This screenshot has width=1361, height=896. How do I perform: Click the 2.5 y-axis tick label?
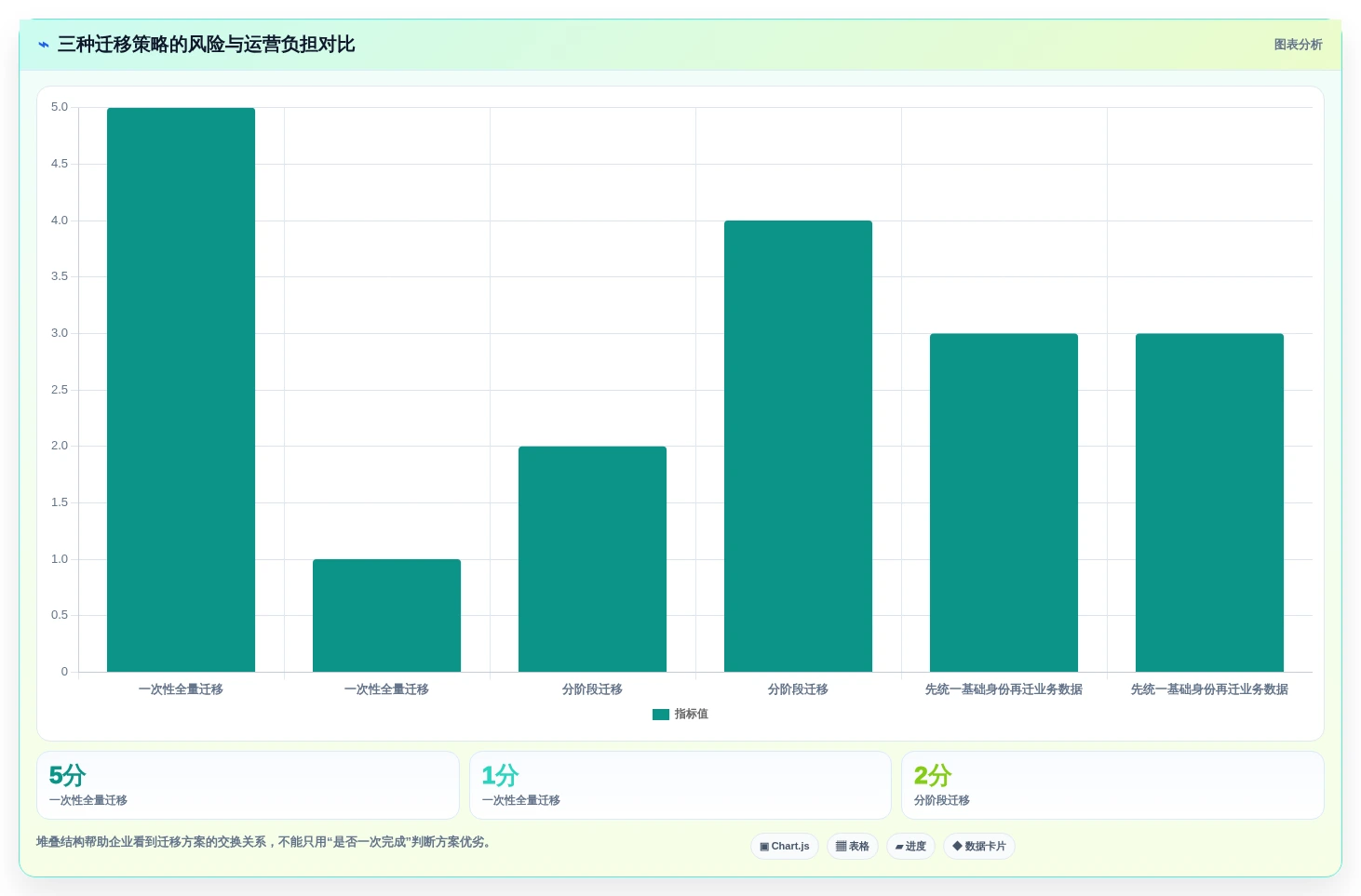60,390
